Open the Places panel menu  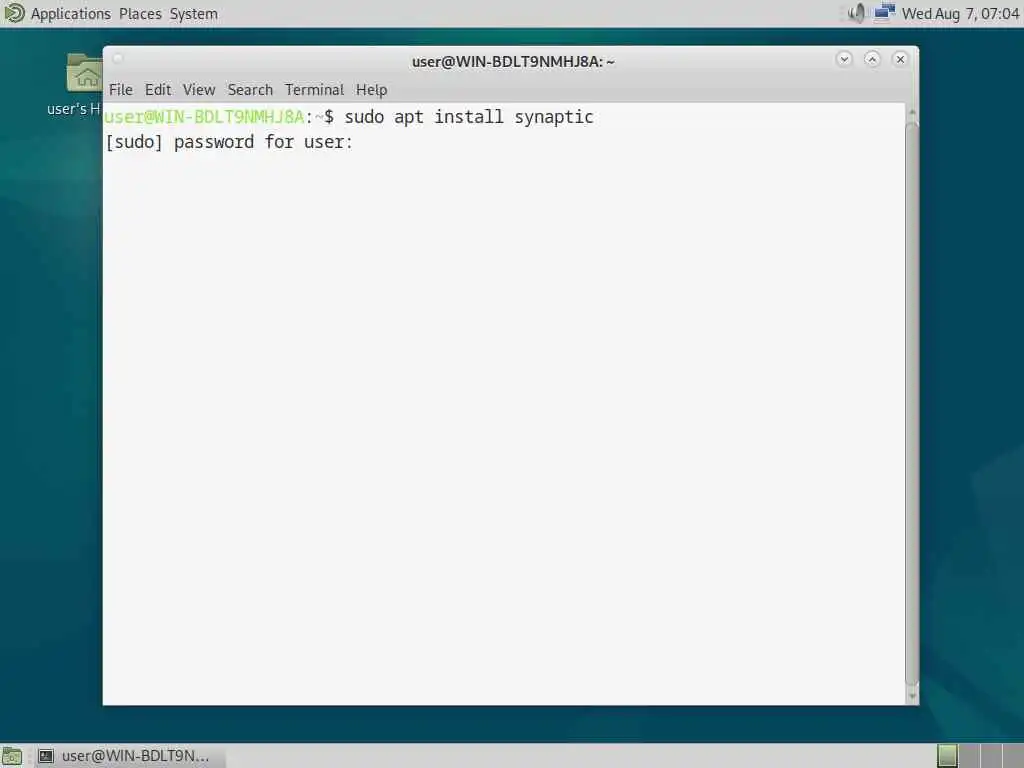click(x=140, y=14)
